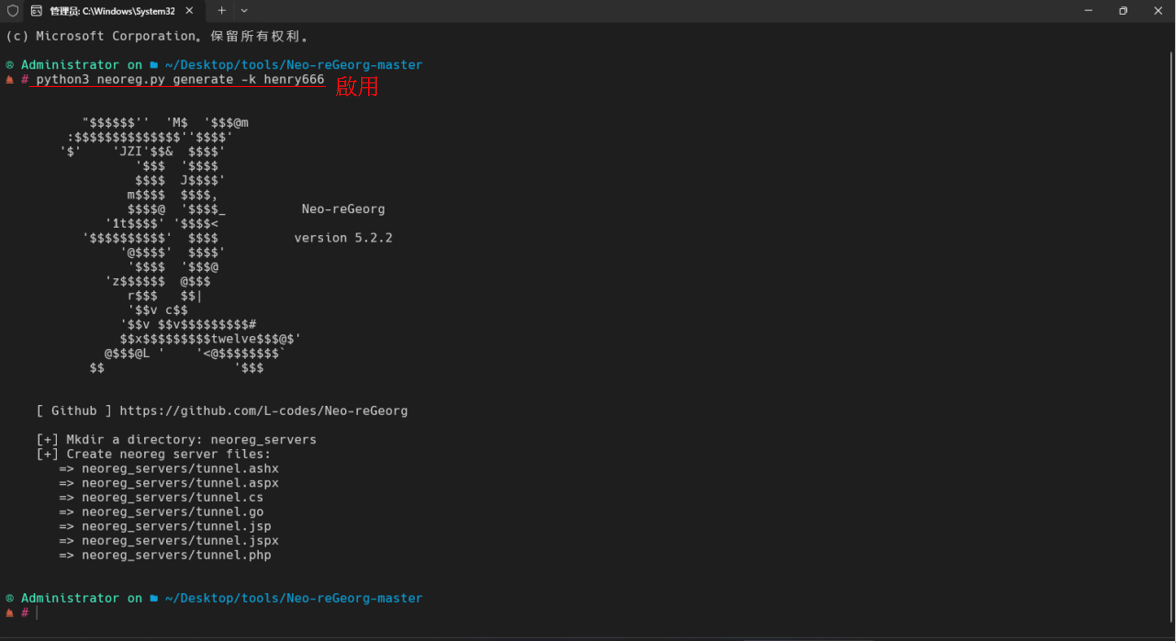The width and height of the screenshot is (1176, 643).
Task: Click the folder icon in the bottom prompt path
Action: (154, 599)
